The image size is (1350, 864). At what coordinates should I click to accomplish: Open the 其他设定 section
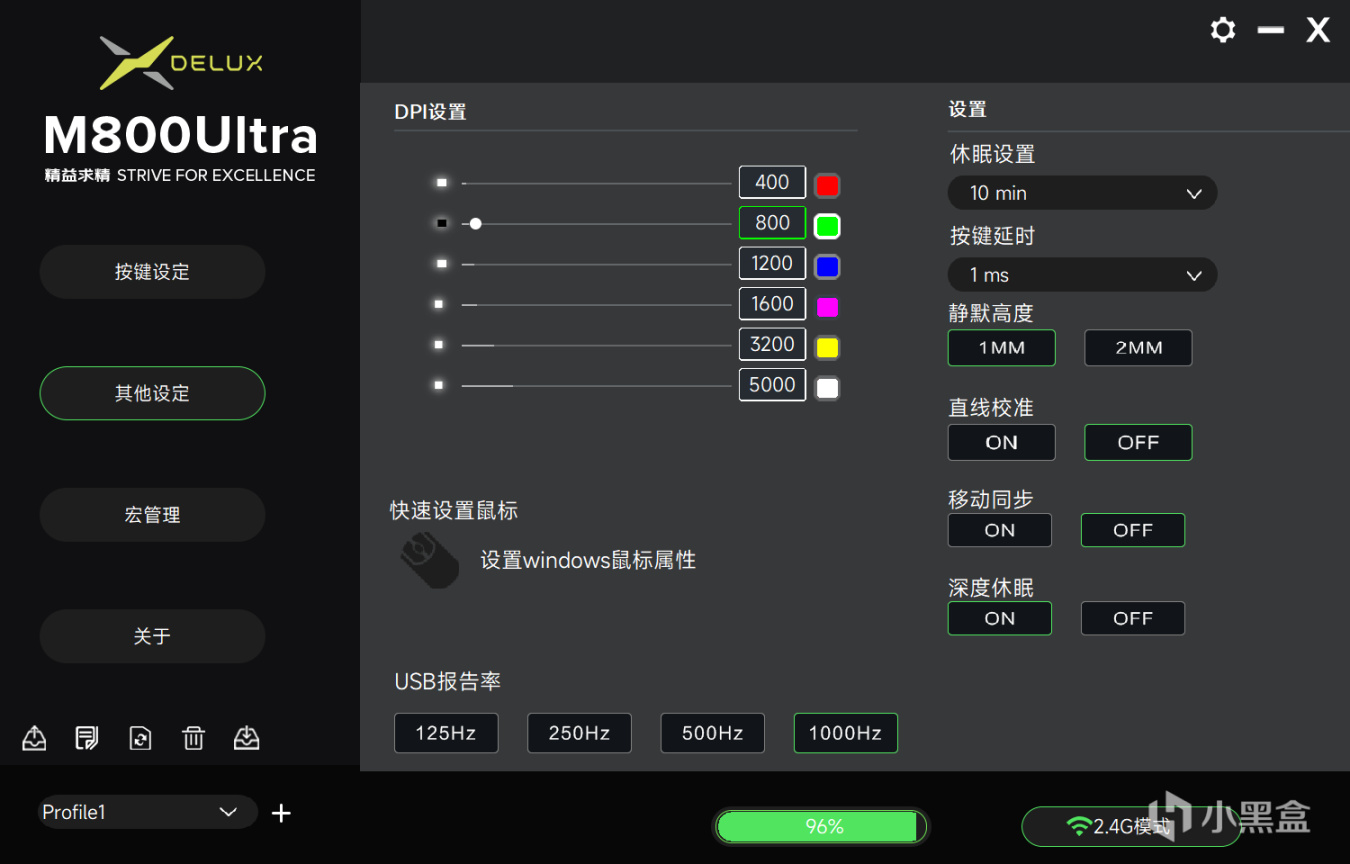(152, 393)
